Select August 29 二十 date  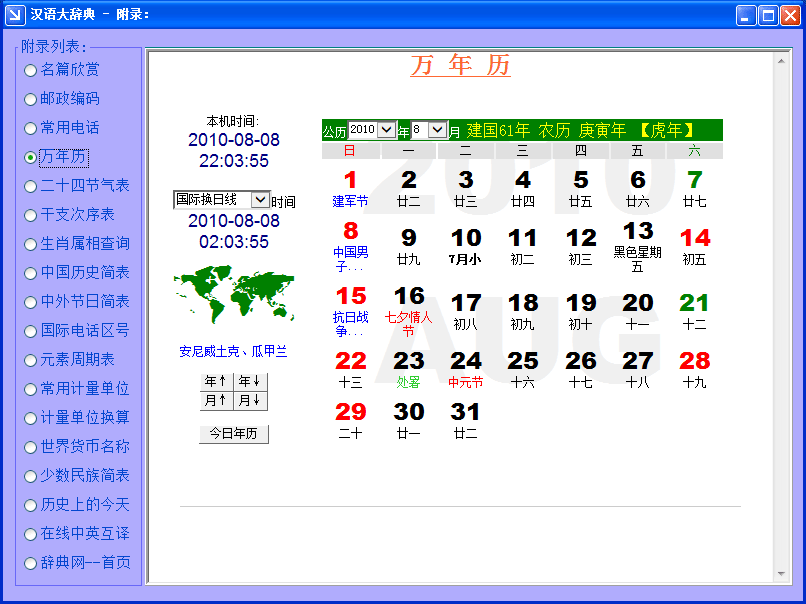click(x=351, y=421)
